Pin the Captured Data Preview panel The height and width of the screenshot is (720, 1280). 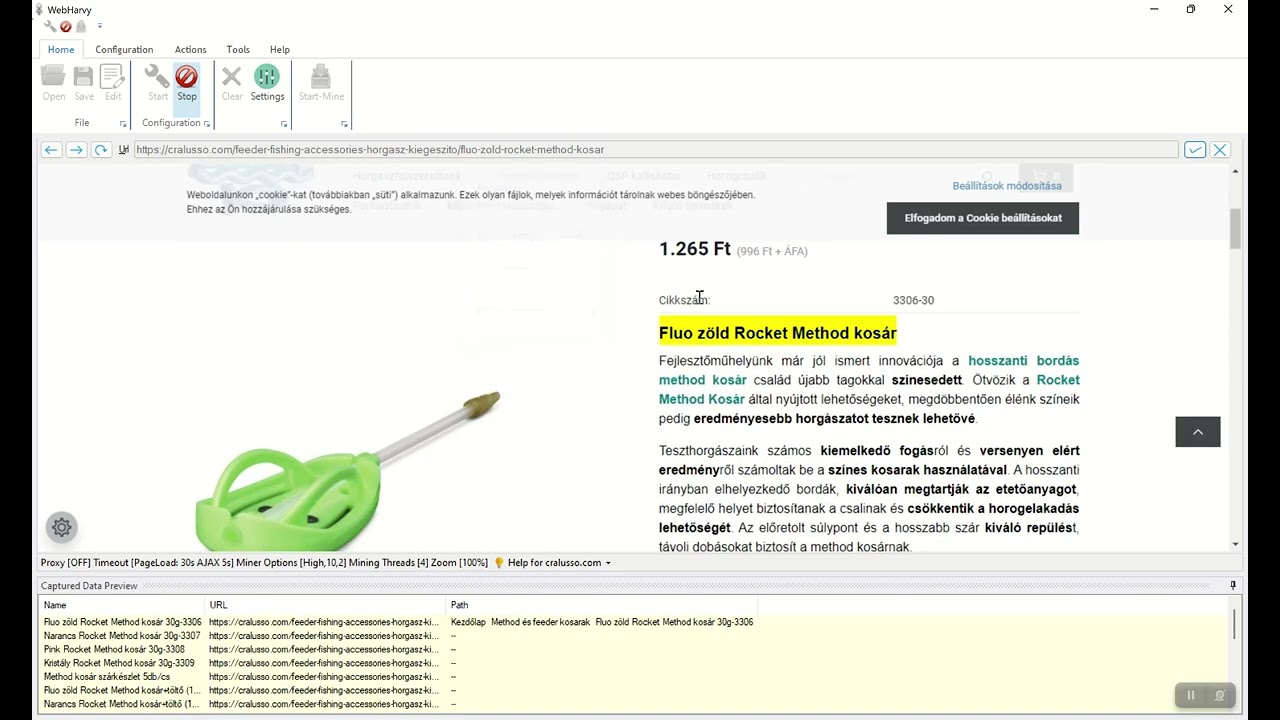pos(1233,586)
